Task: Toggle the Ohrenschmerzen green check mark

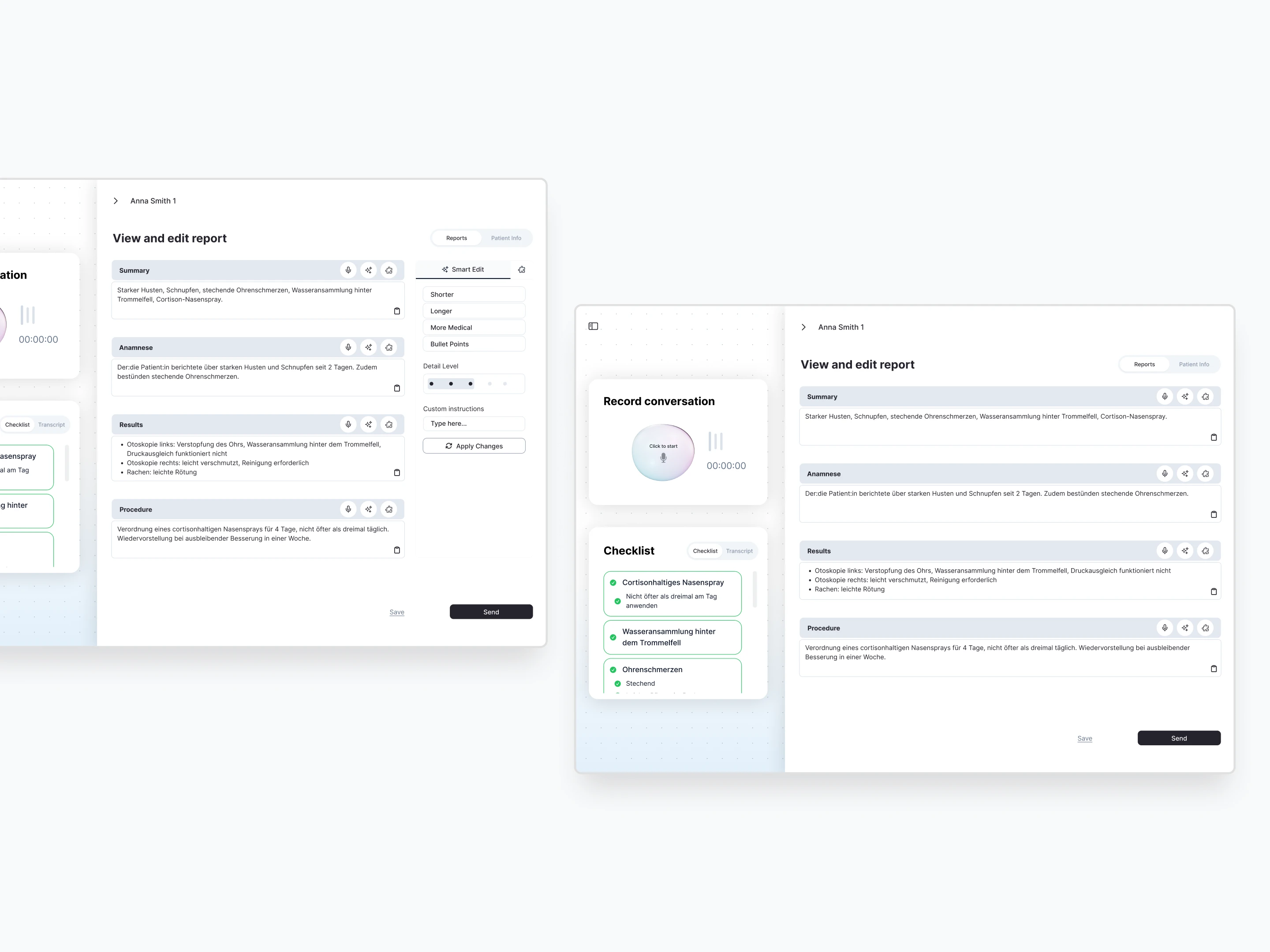Action: point(613,669)
